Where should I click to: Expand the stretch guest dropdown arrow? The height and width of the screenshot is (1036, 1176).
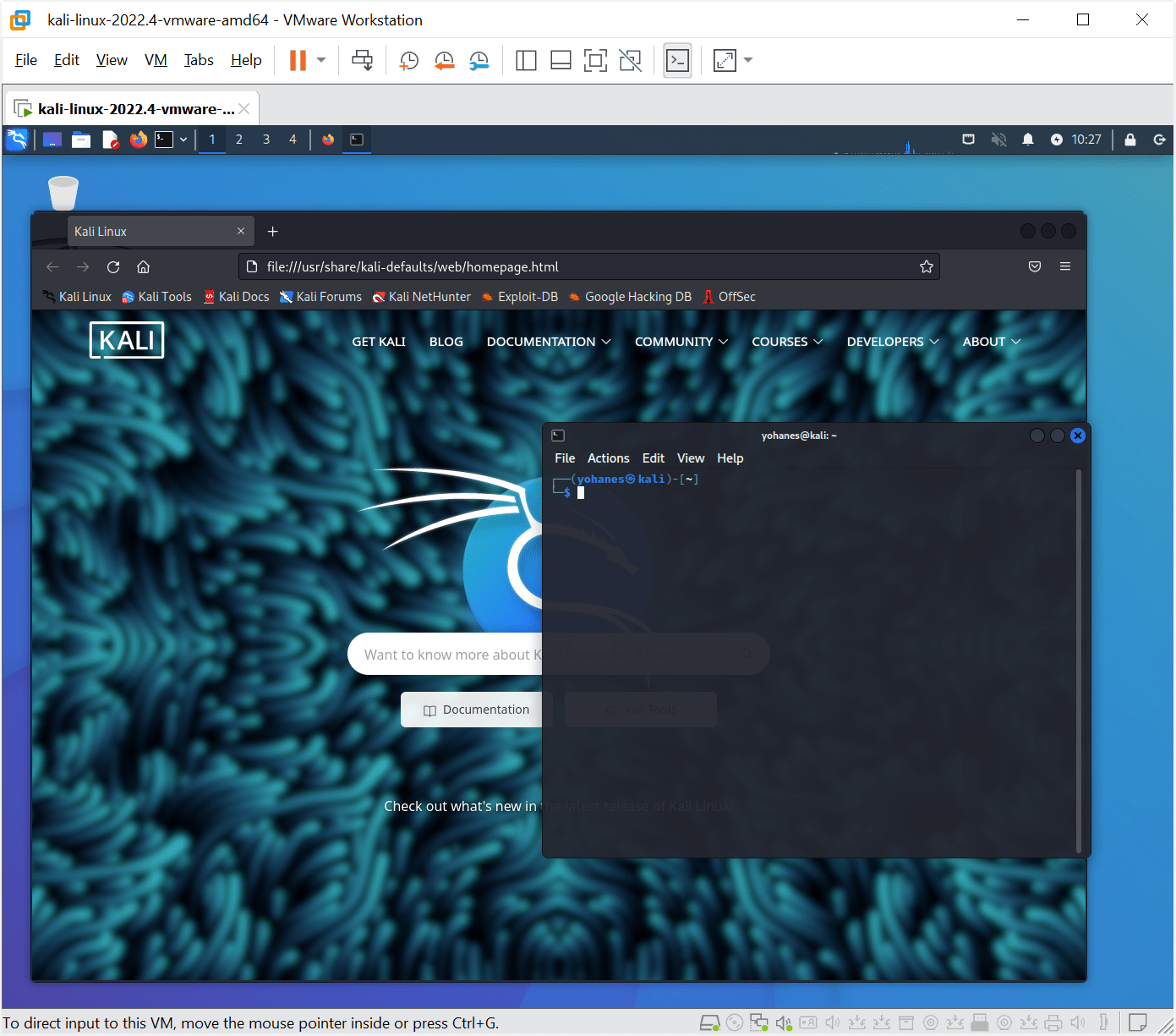[x=748, y=60]
